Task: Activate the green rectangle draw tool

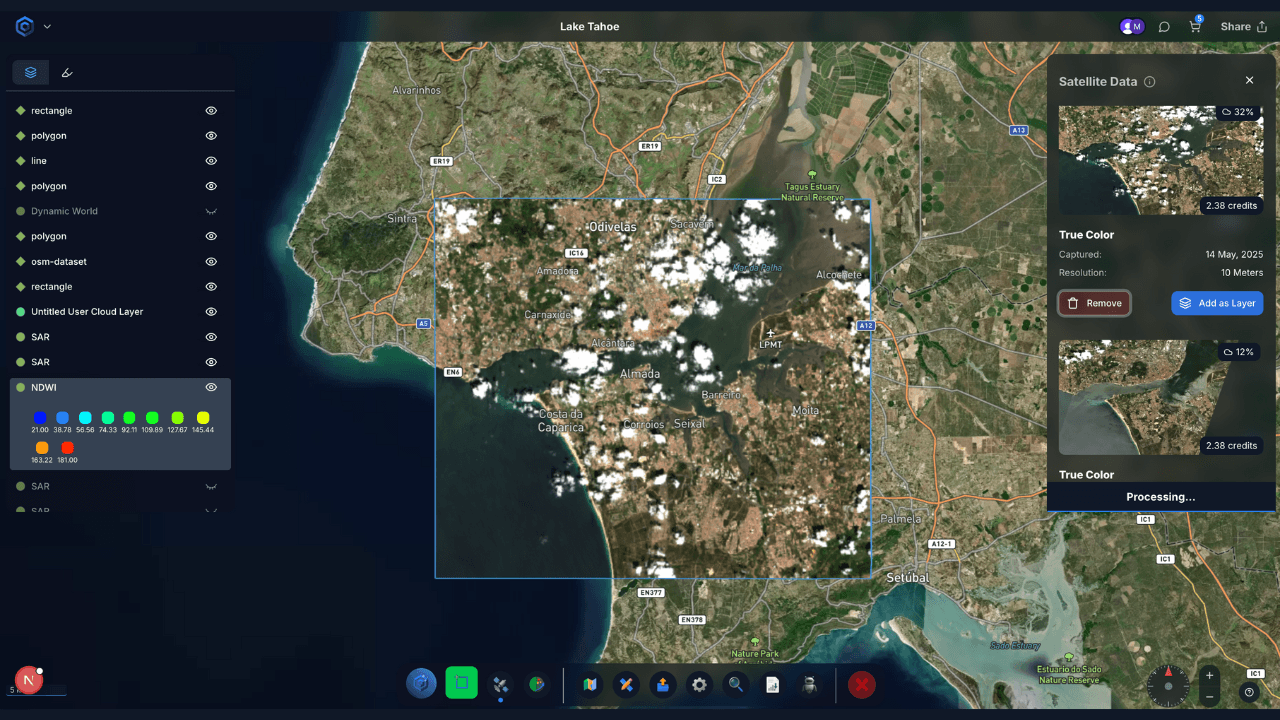Action: (461, 683)
